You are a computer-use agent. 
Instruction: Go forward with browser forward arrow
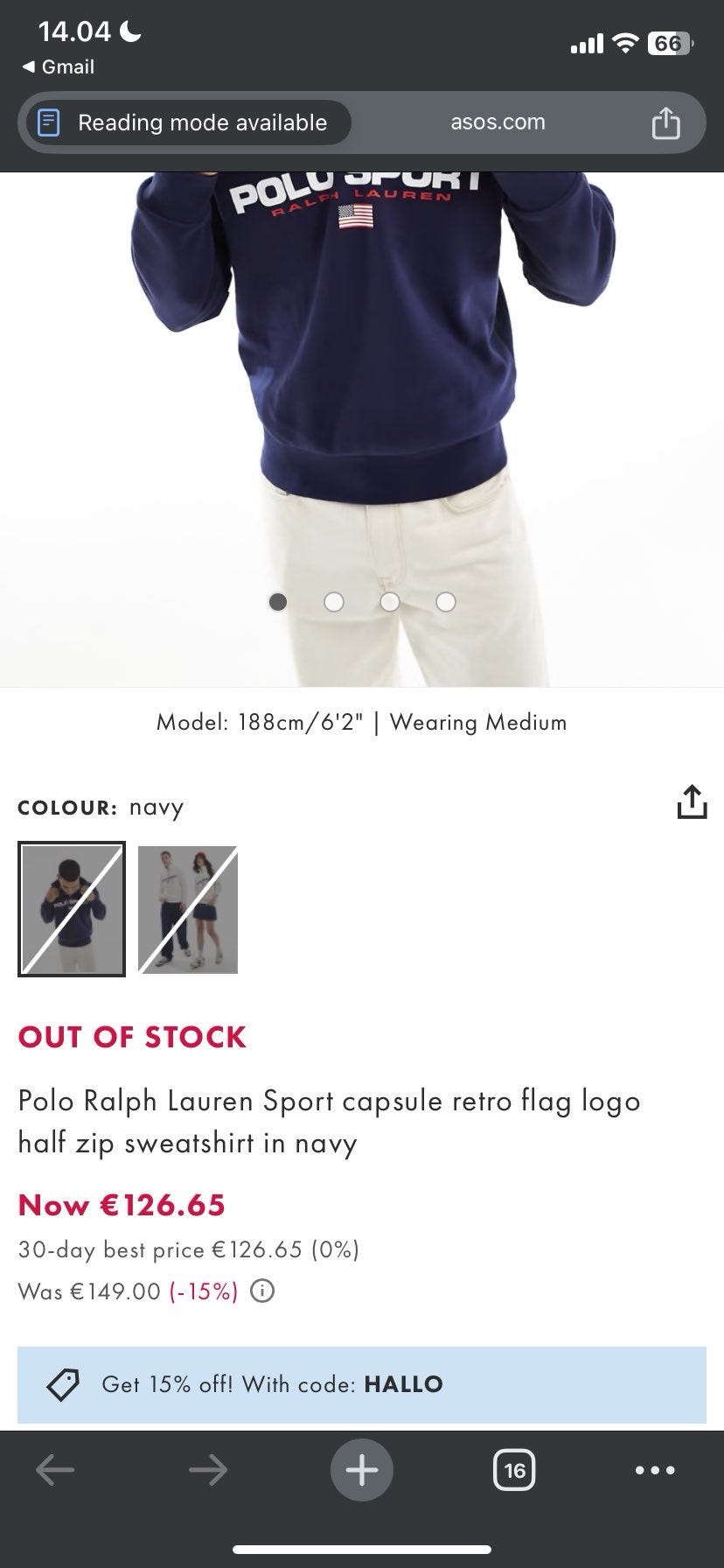coord(208,1470)
